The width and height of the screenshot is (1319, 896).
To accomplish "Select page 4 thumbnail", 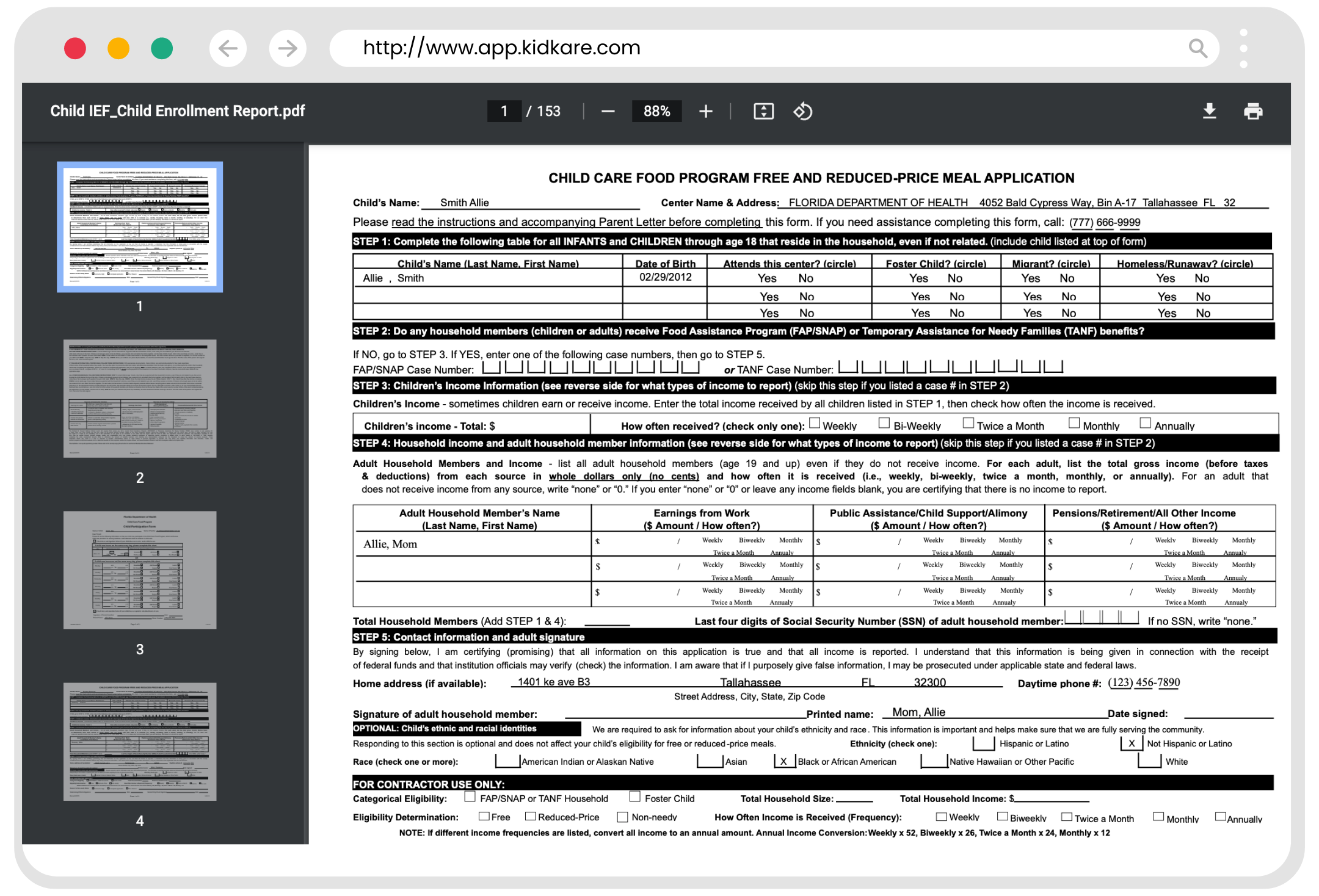I will coord(140,741).
